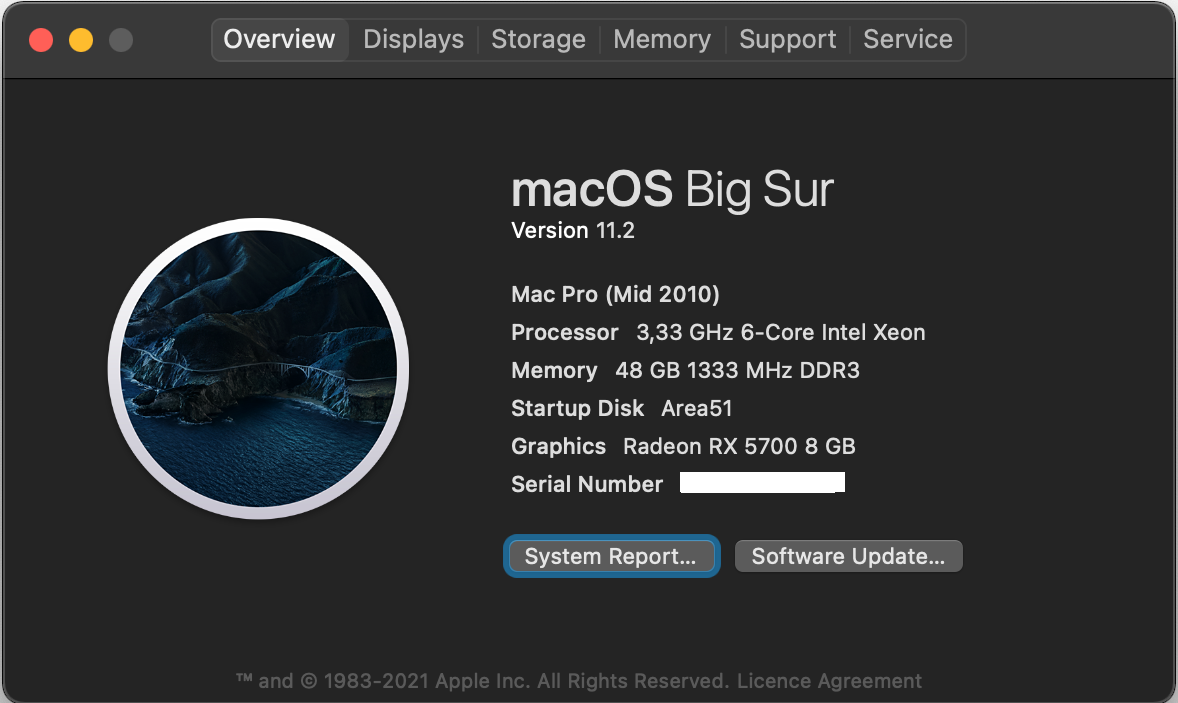Image resolution: width=1178 pixels, height=703 pixels.
Task: Click the Mac Pro (Mid 2010) model text
Action: (615, 295)
